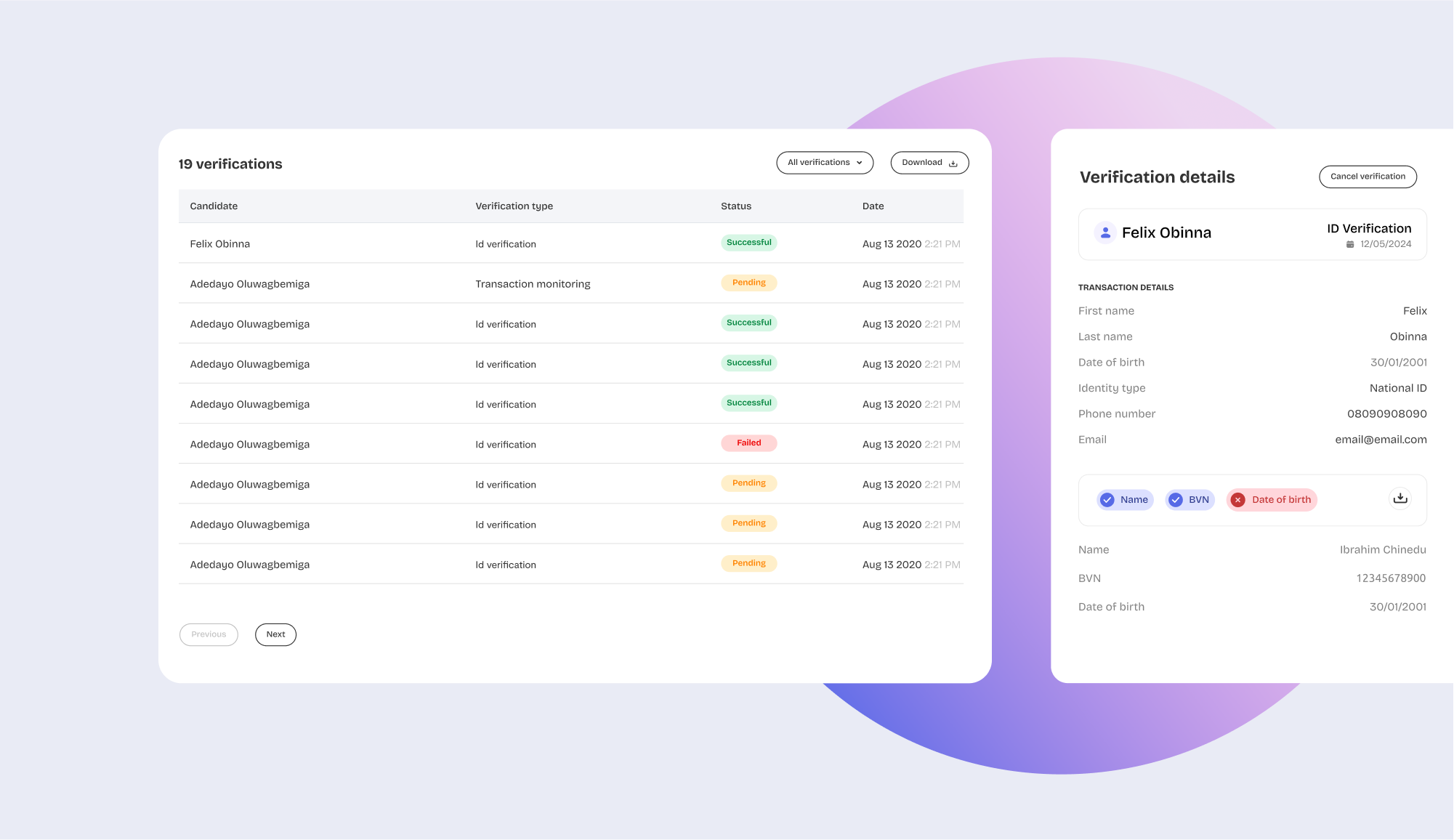Click the Status column header
This screenshot has height=840, width=1454.
[736, 206]
